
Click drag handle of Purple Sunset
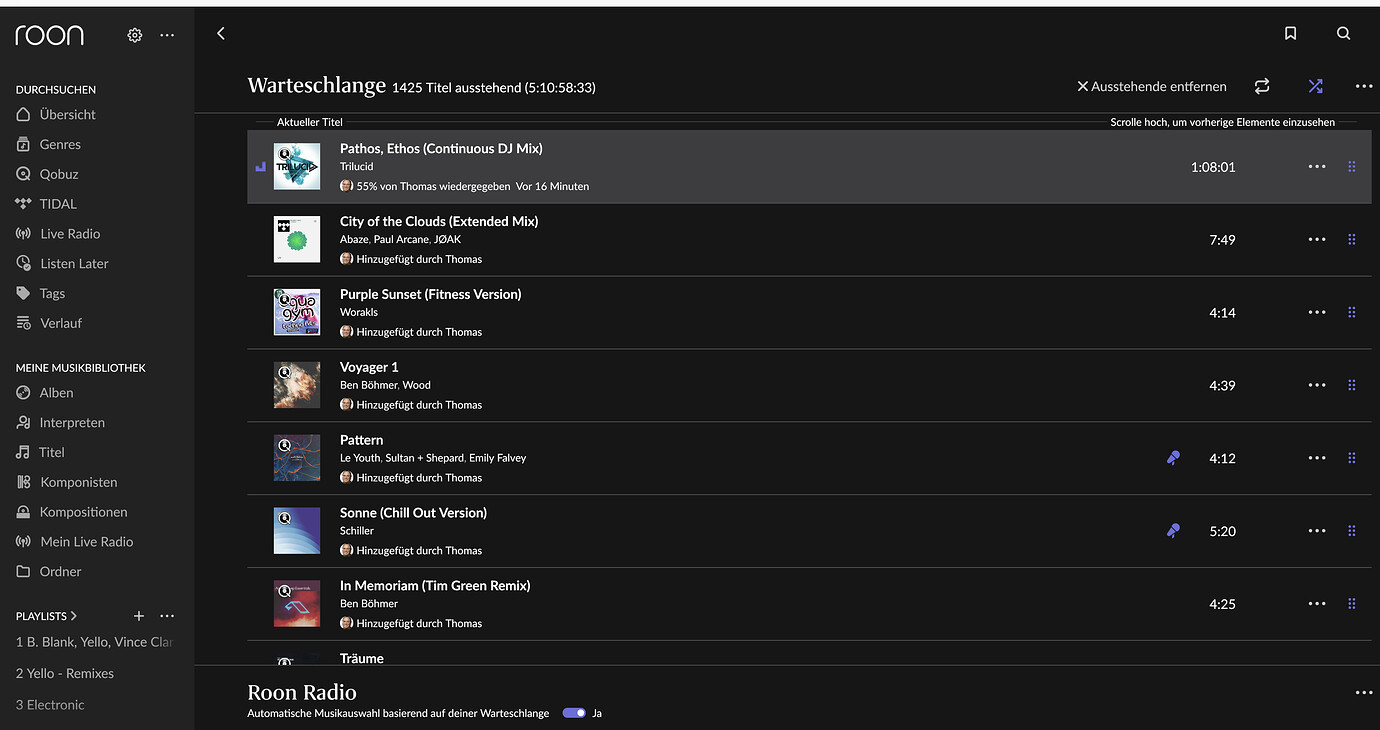point(1352,313)
